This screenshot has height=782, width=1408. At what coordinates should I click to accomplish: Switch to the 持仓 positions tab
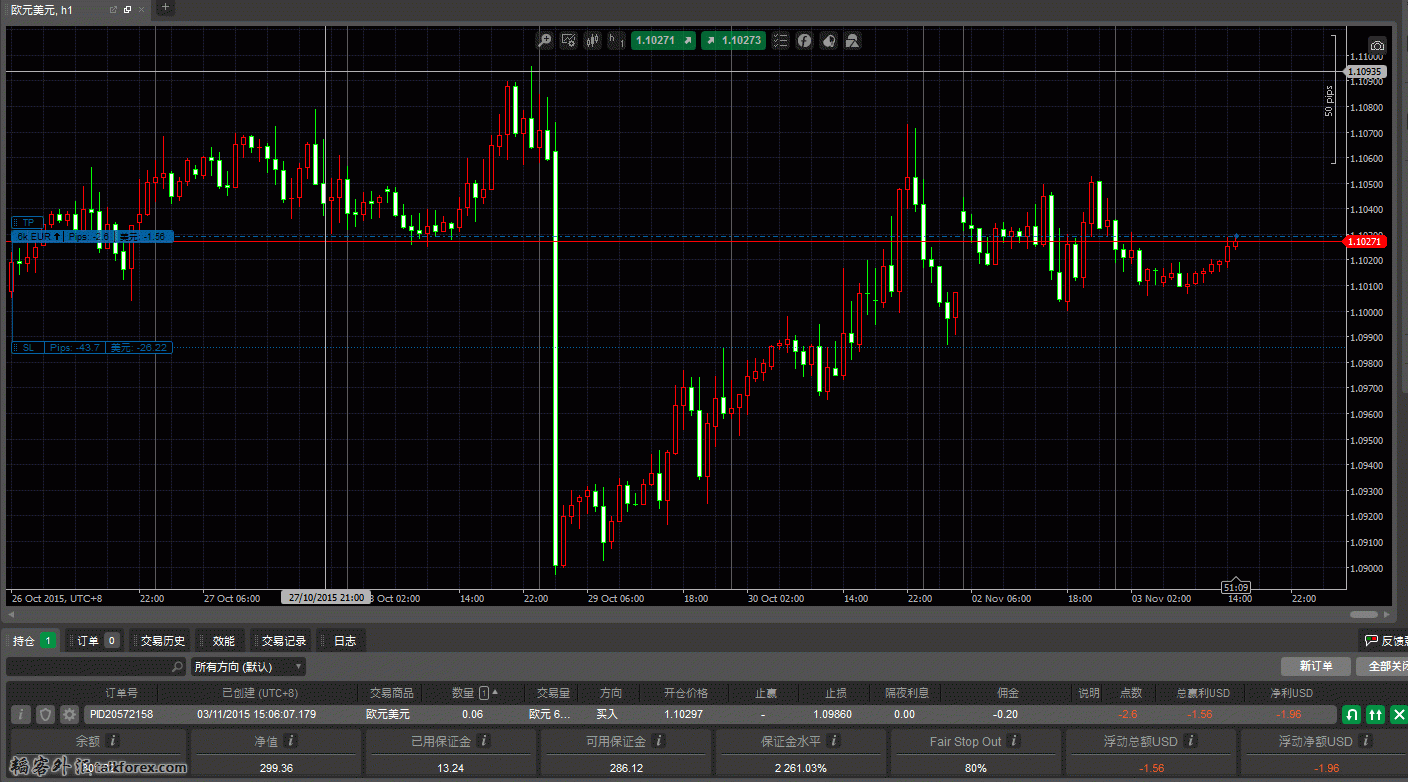pyautogui.click(x=33, y=641)
